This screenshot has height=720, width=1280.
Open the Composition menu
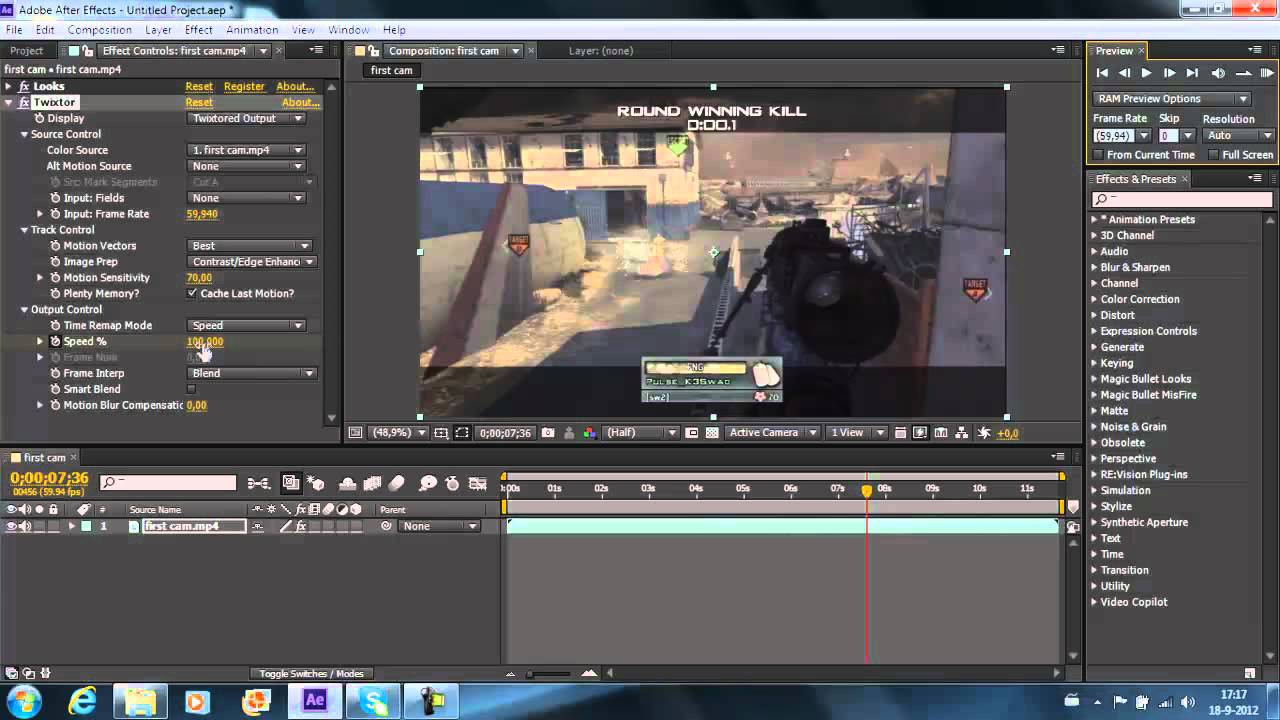click(x=99, y=30)
